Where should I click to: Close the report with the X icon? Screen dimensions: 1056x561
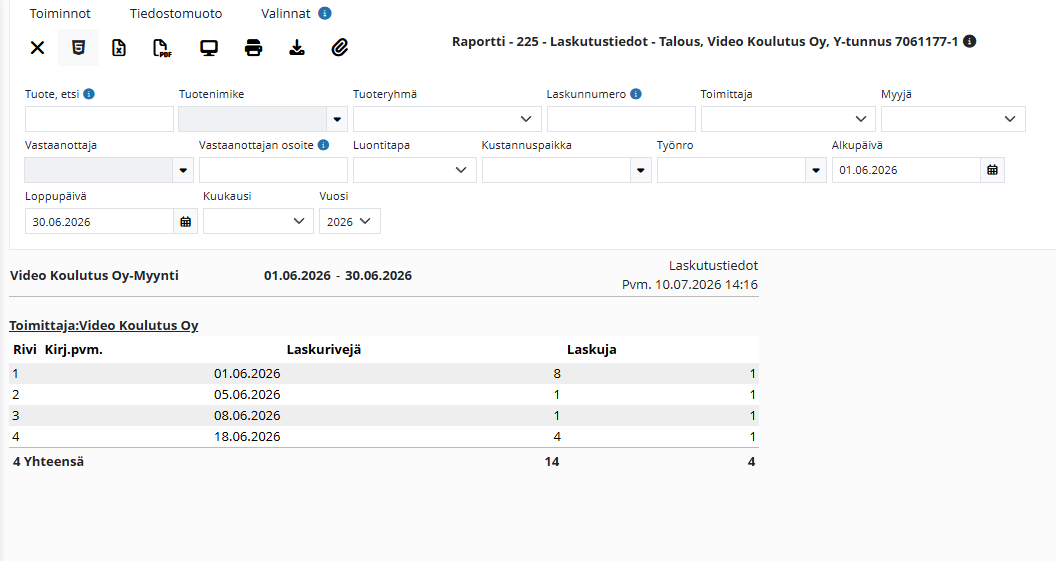[x=38, y=48]
